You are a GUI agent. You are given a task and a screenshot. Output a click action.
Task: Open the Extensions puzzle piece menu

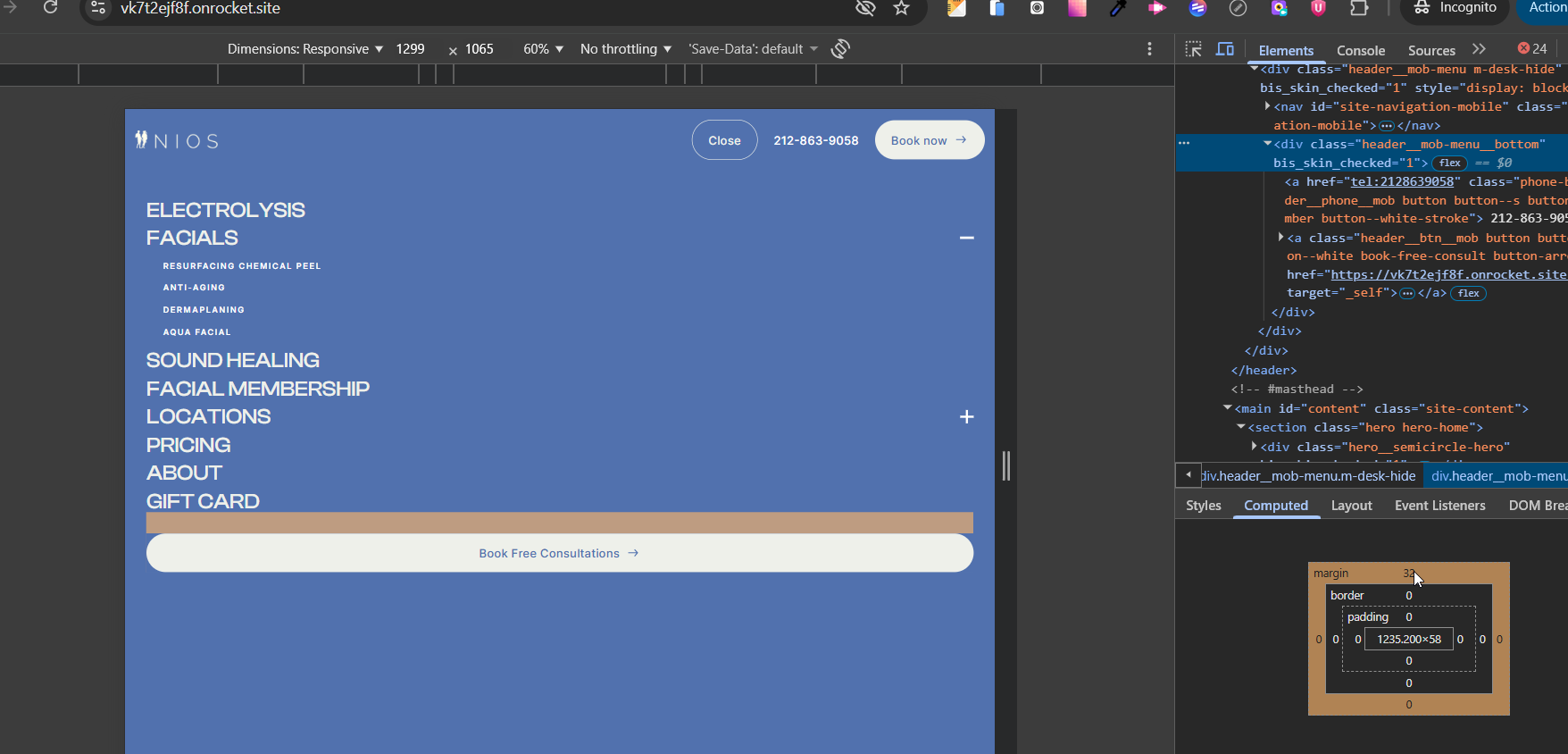(x=1359, y=8)
